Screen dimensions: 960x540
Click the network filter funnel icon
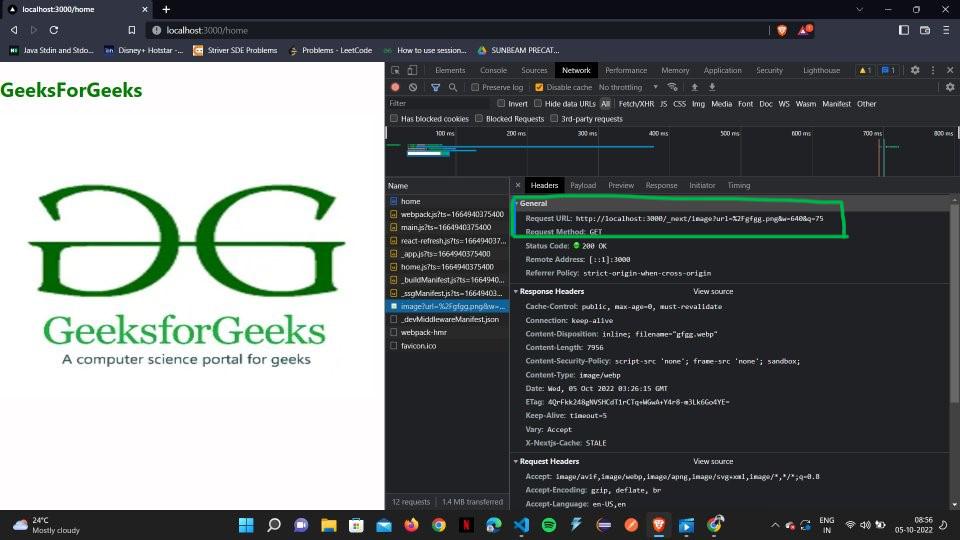[435, 88]
